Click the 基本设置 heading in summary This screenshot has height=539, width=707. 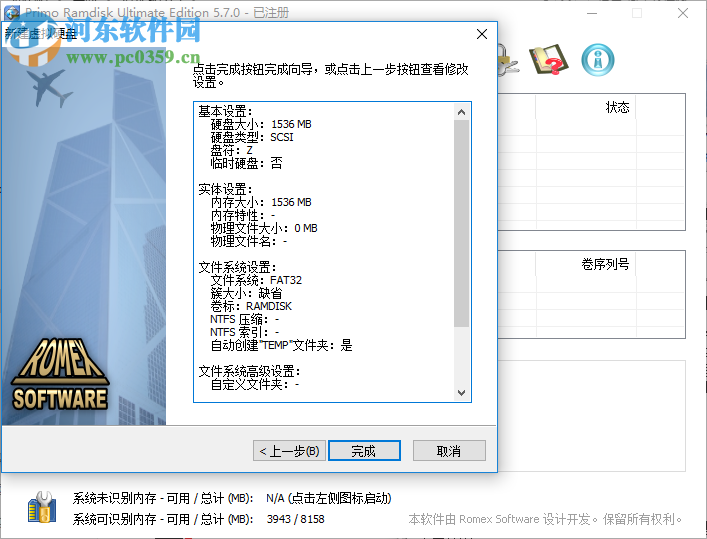[225, 111]
